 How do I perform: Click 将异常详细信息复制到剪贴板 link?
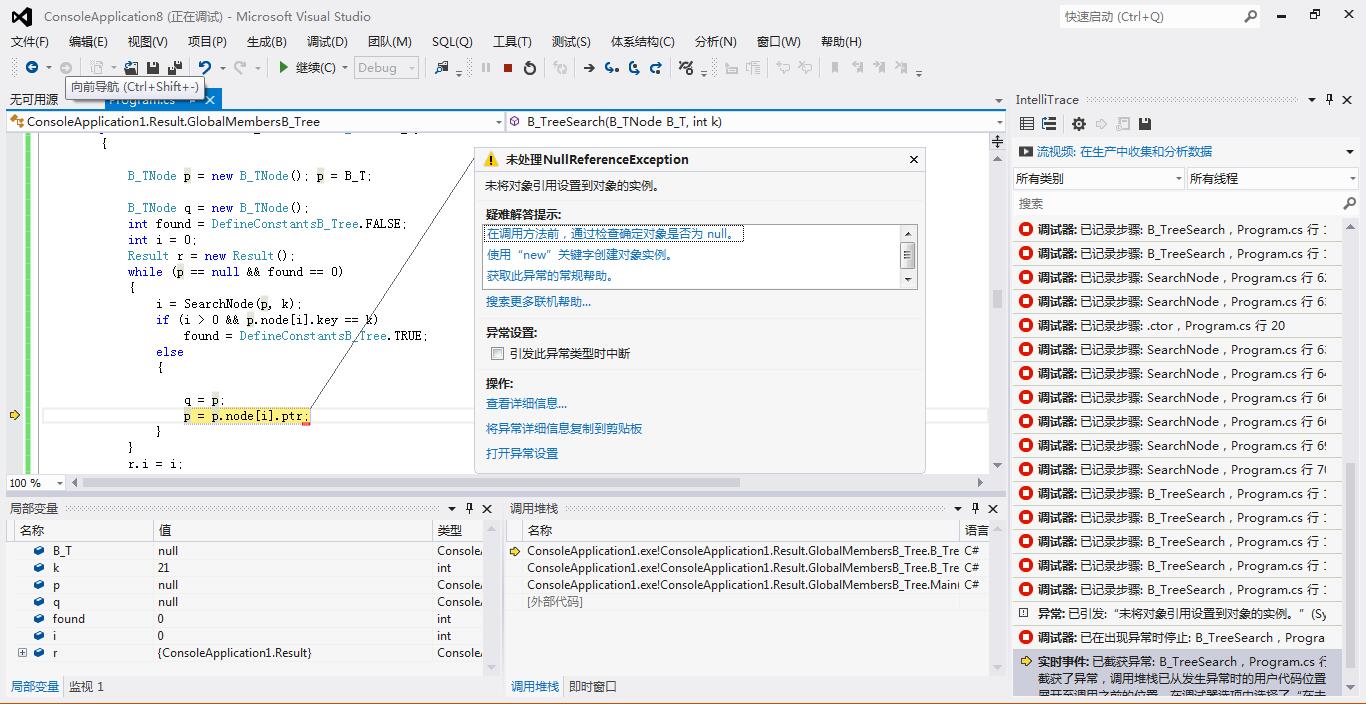(564, 428)
